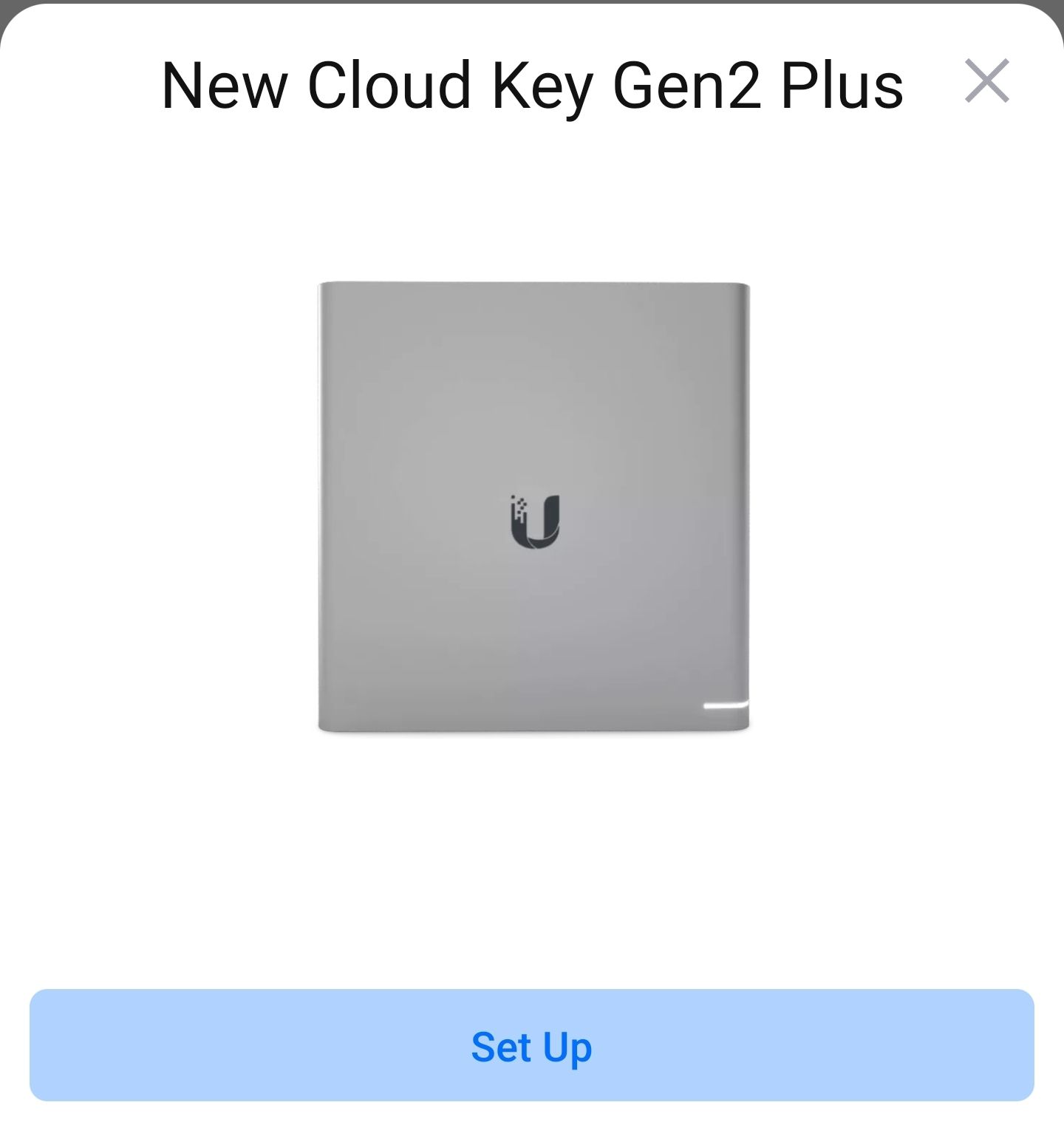Click the New Cloud Key Gen2 Plus title

[x=532, y=86]
